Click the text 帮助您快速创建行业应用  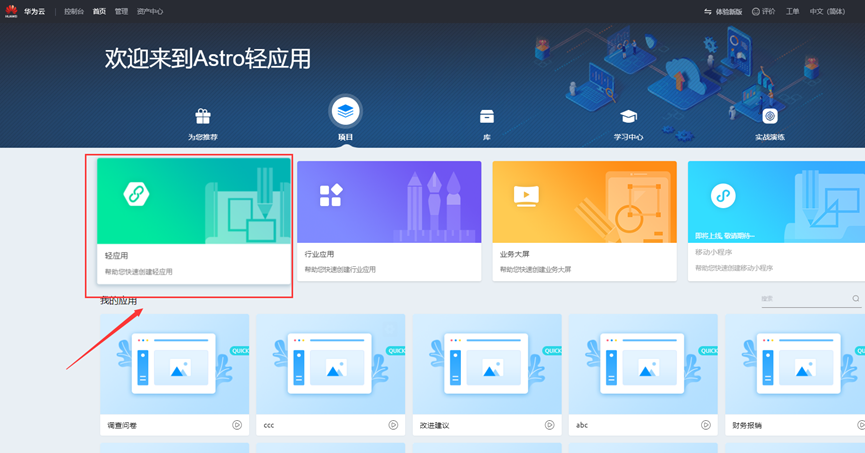click(x=340, y=269)
